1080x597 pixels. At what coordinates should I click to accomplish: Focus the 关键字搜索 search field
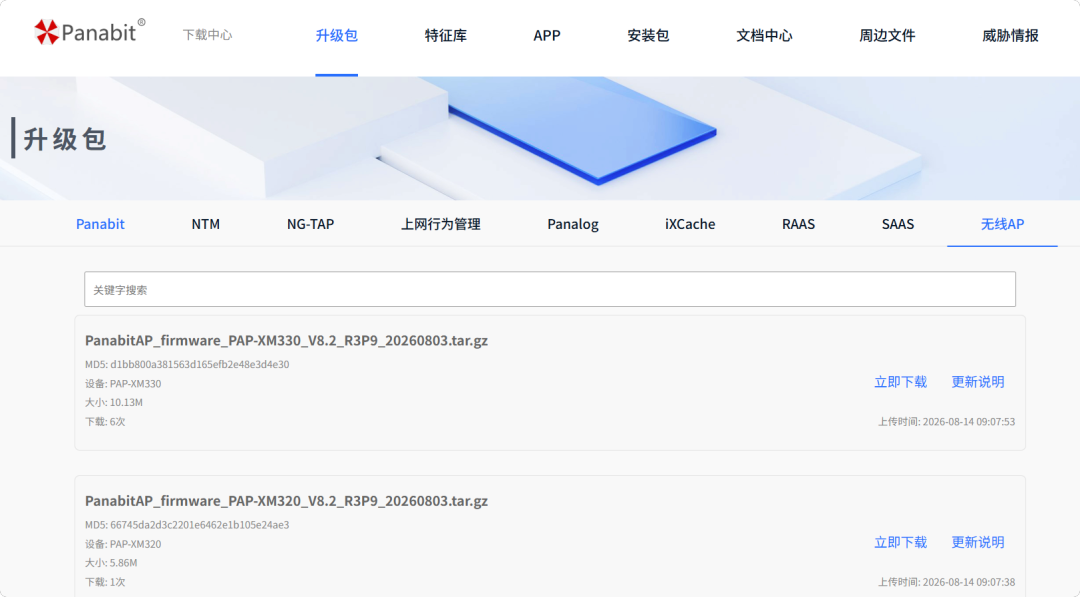550,289
